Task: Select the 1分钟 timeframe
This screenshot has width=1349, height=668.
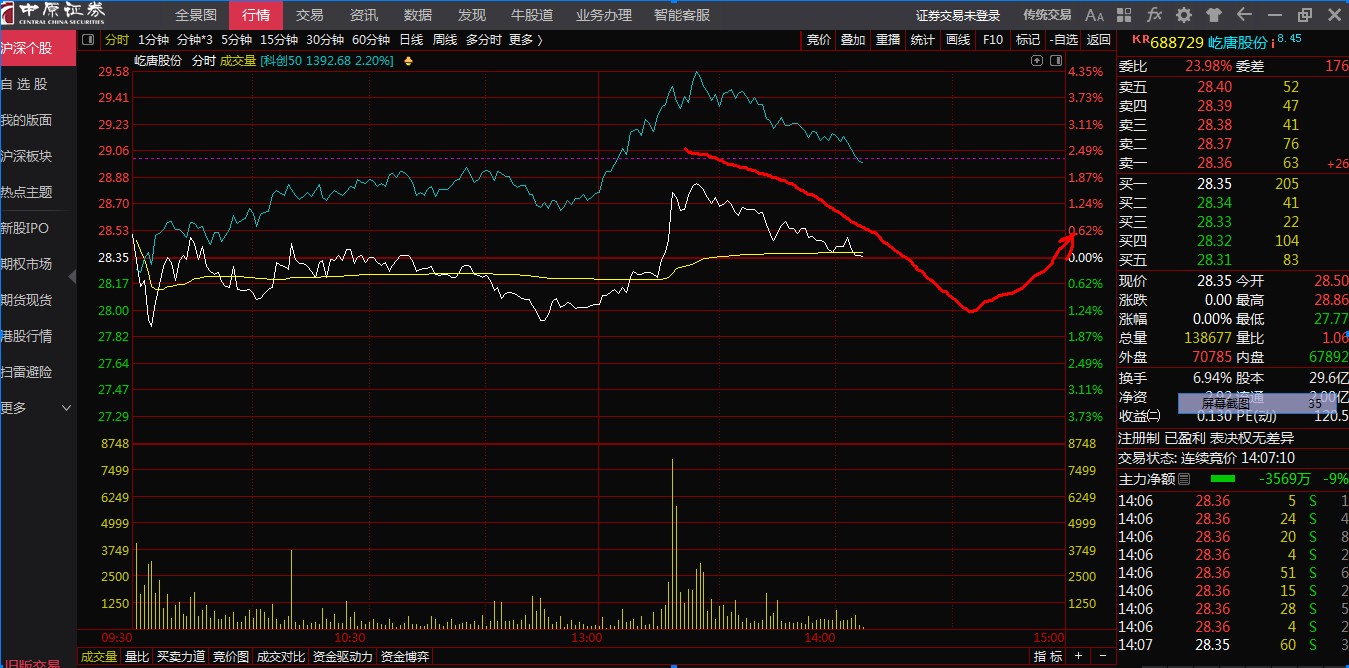Action: [153, 40]
